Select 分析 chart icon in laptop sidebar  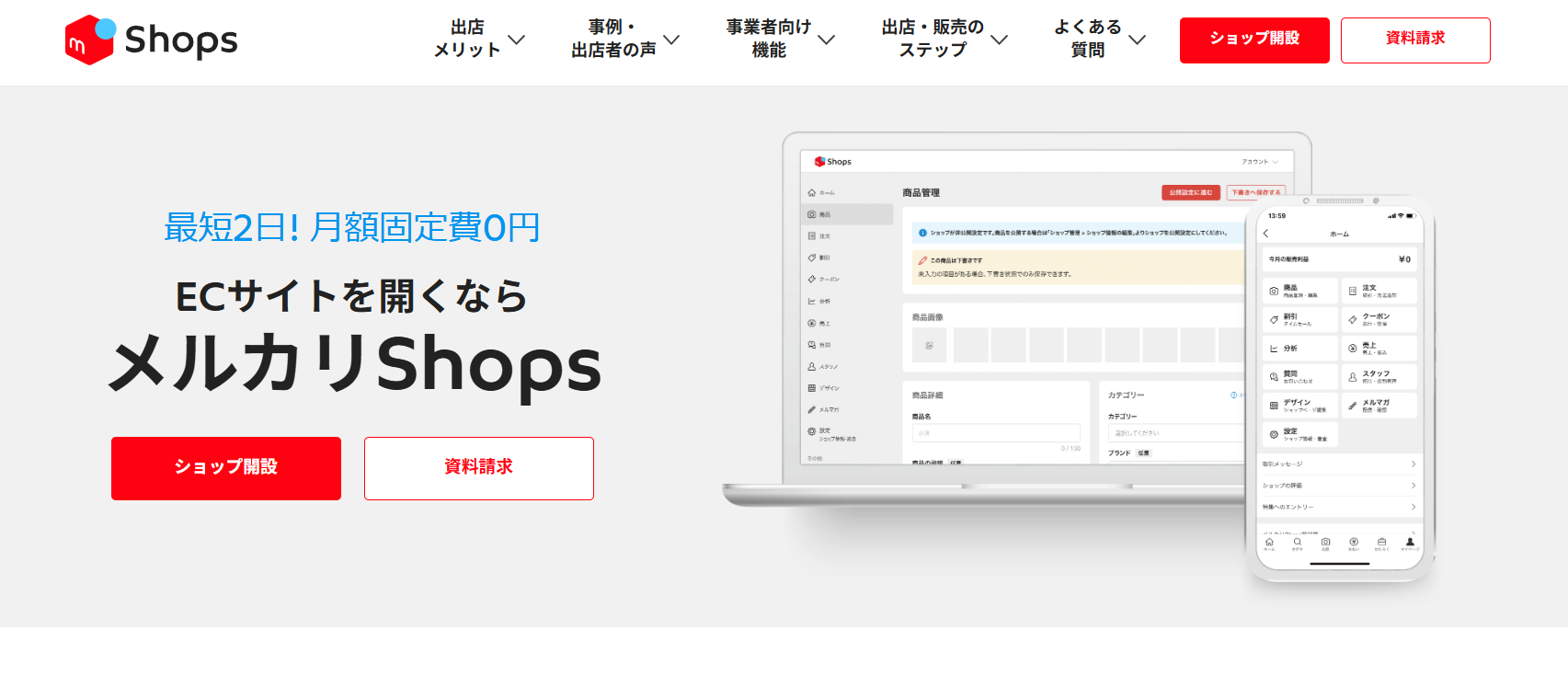812,301
